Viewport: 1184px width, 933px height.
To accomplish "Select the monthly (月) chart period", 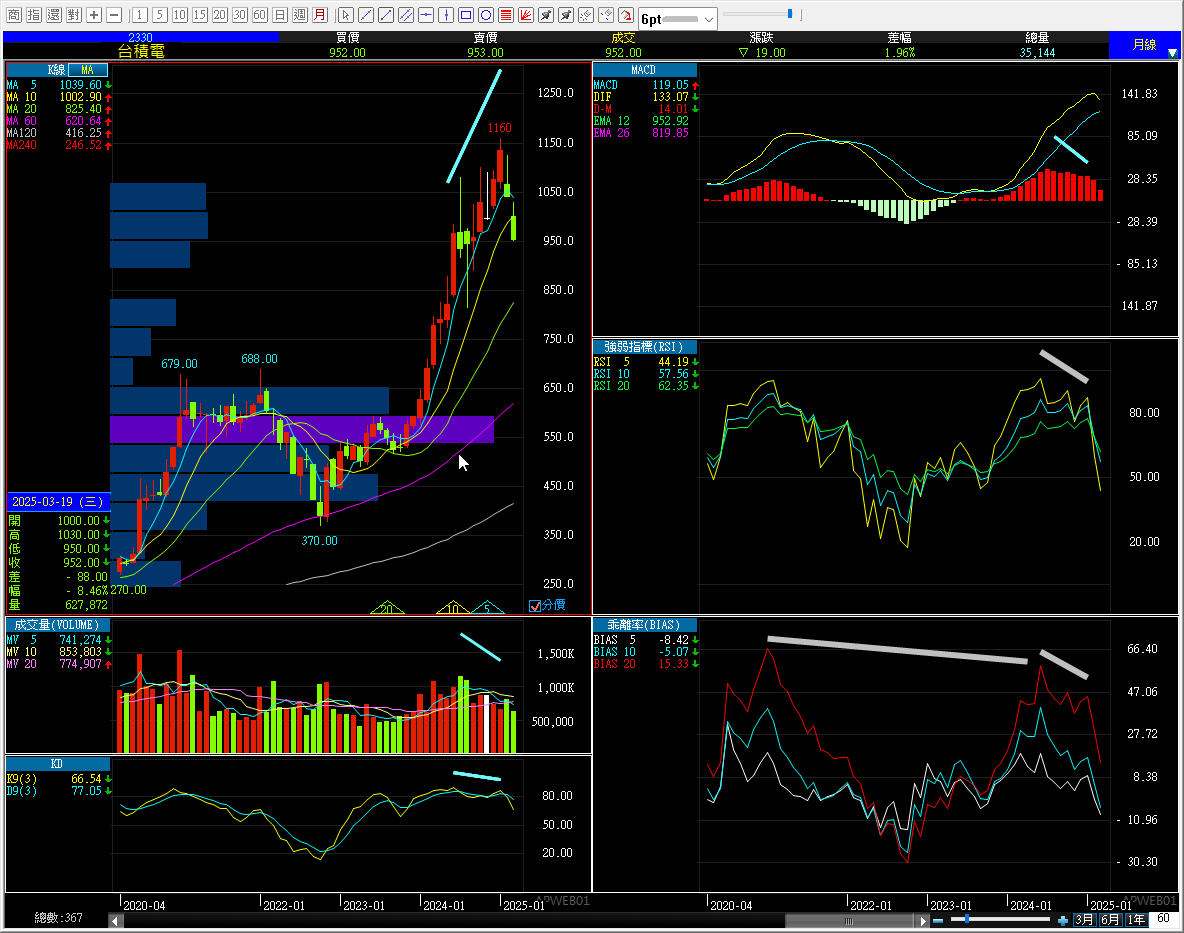I will [x=320, y=14].
